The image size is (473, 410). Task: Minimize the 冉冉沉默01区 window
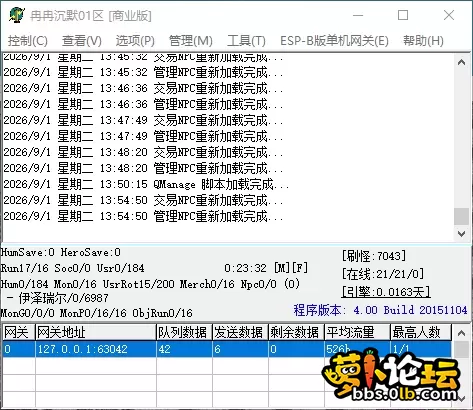click(x=358, y=15)
